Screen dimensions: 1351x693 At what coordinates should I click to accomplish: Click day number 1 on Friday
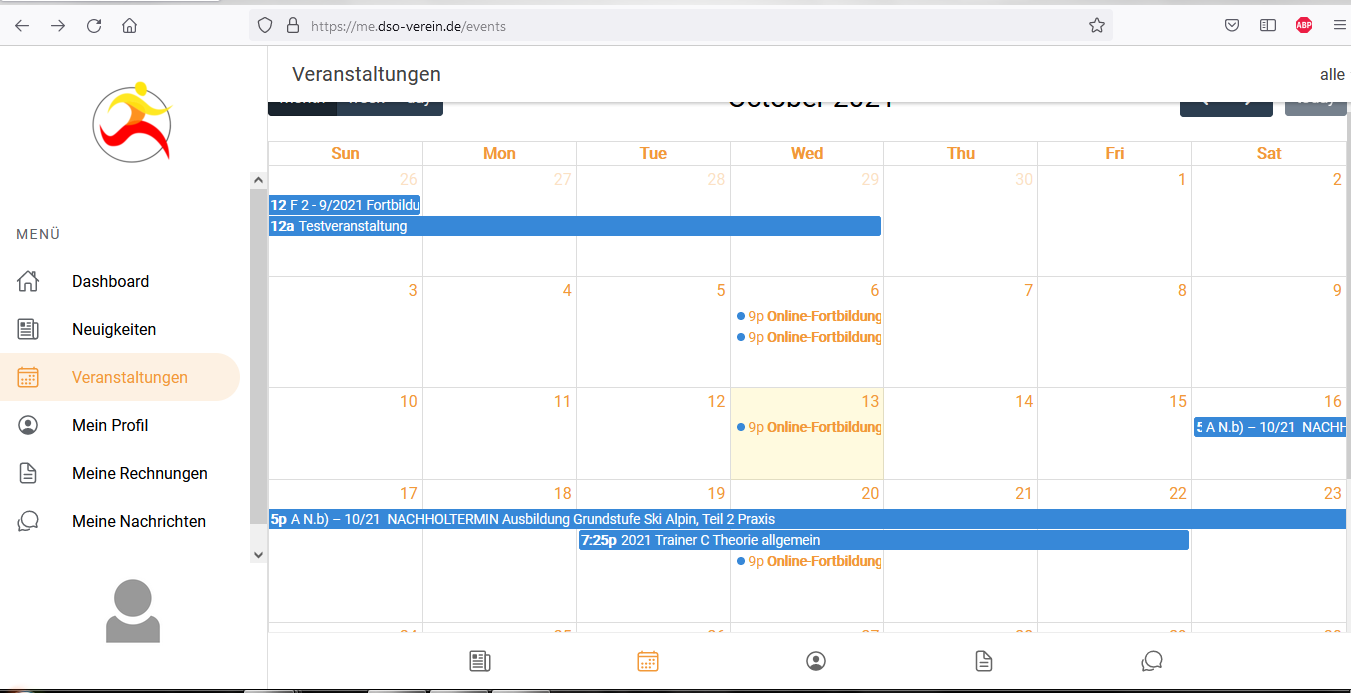(x=1182, y=180)
